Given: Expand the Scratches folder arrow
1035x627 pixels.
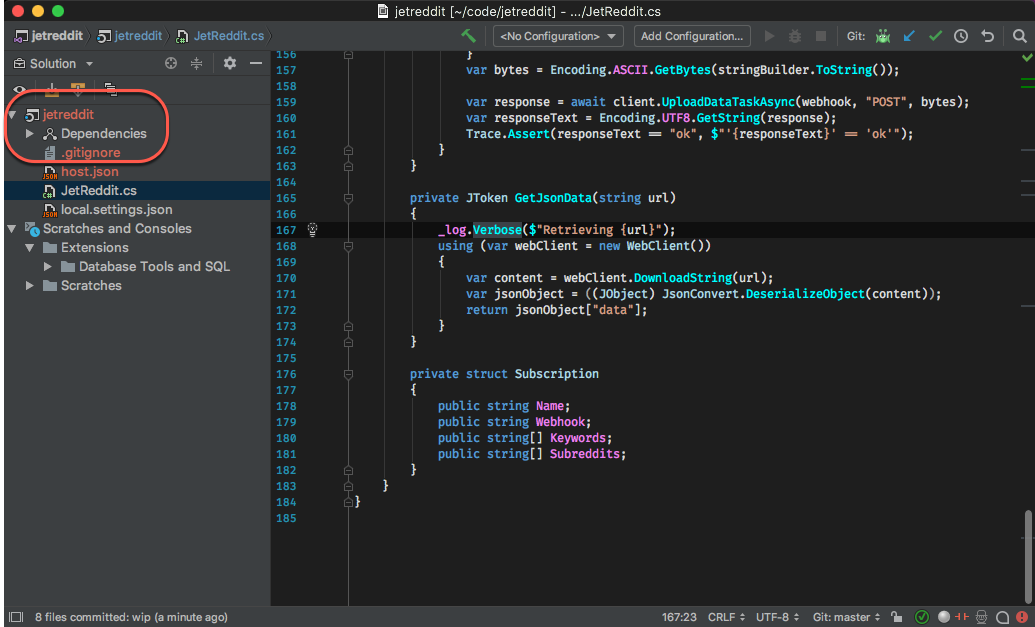Looking at the screenshot, I should coord(30,286).
